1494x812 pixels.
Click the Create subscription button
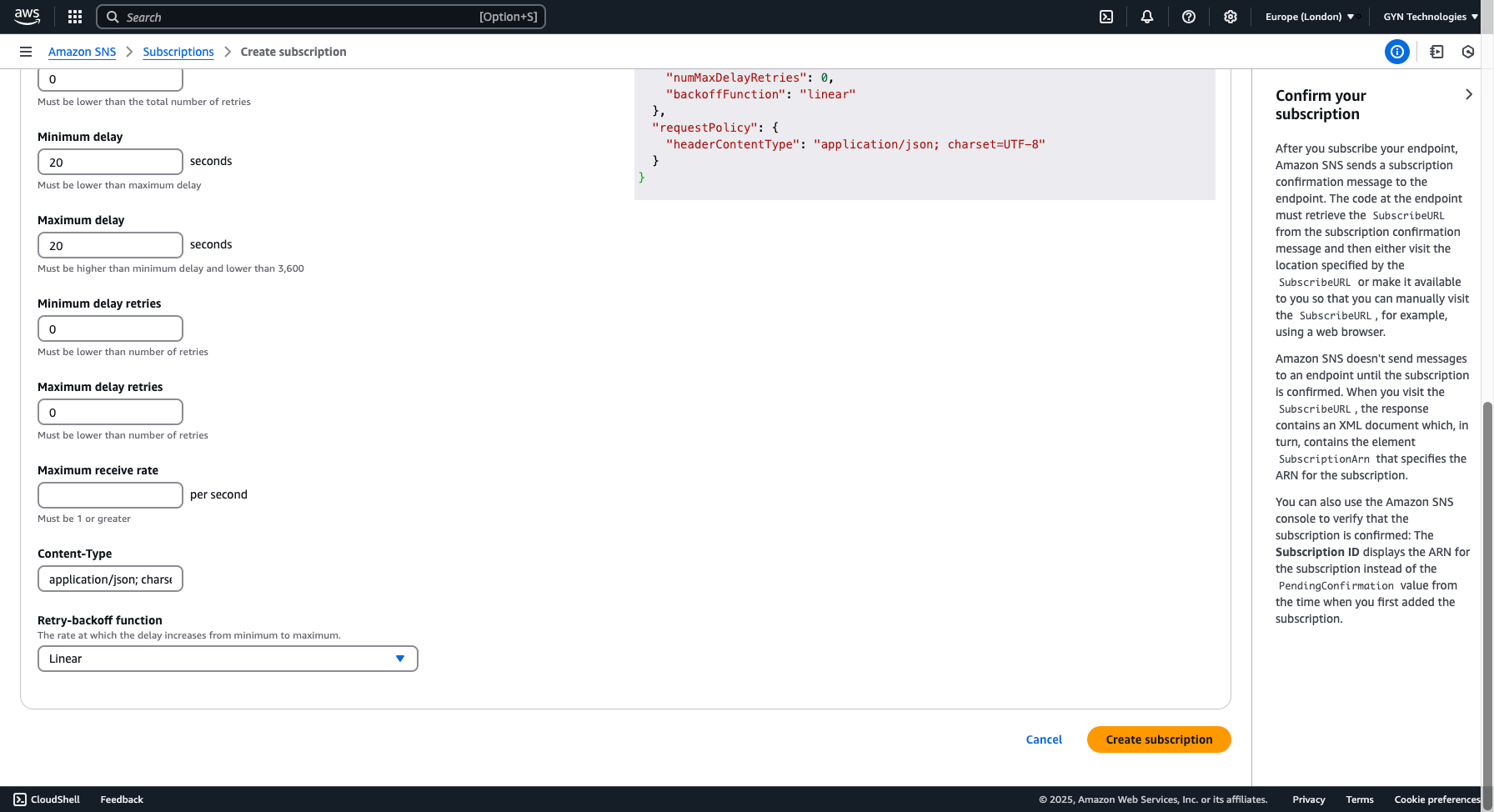(1159, 739)
